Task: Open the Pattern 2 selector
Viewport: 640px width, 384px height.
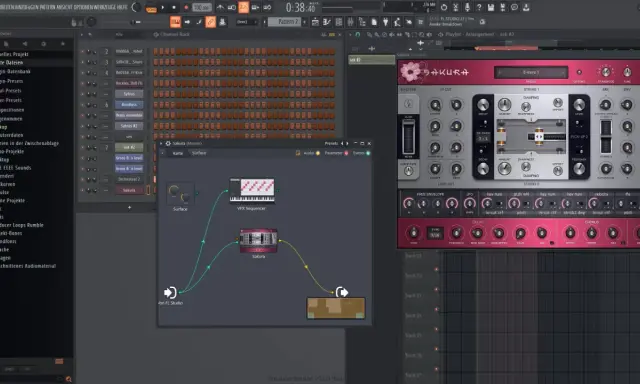Action: [284, 22]
